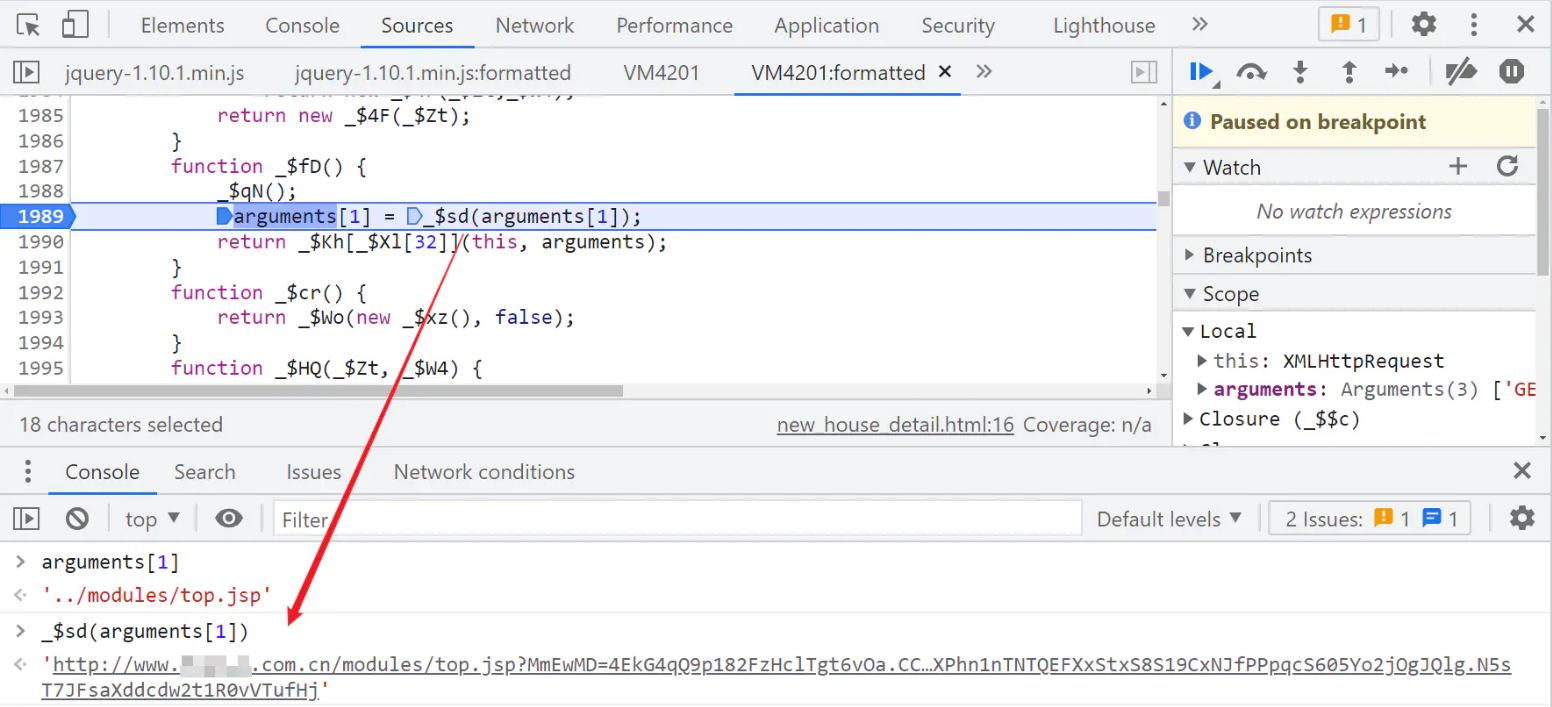
Task: Open the new_house_detail.html:16 source link
Action: (895, 425)
